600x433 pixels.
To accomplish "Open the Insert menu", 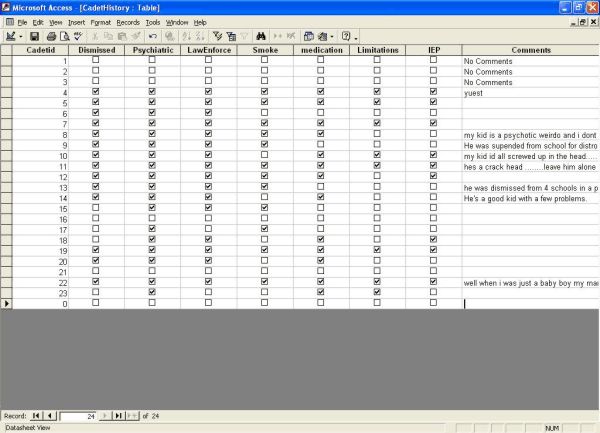I will coord(77,23).
